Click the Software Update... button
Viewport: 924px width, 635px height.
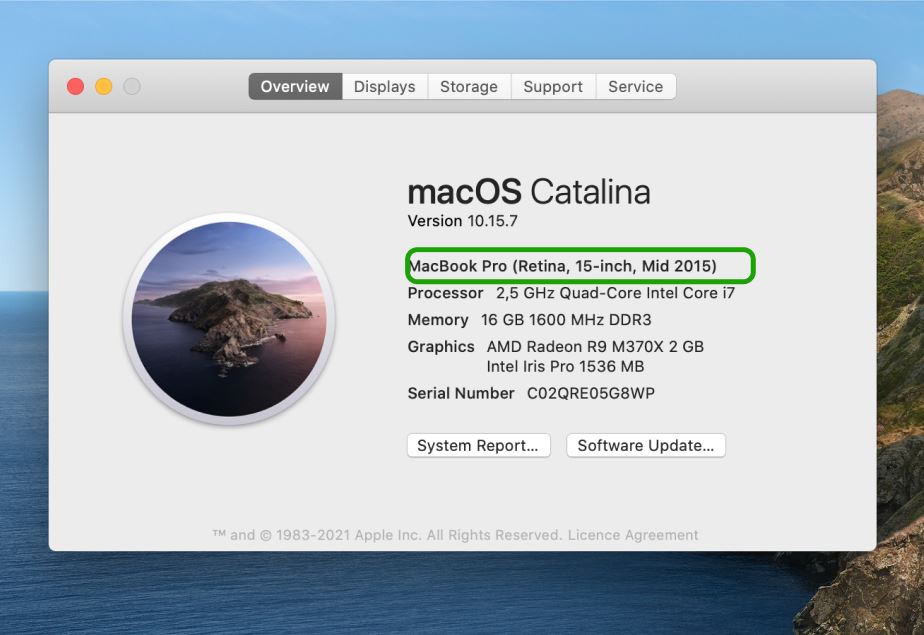pos(646,445)
